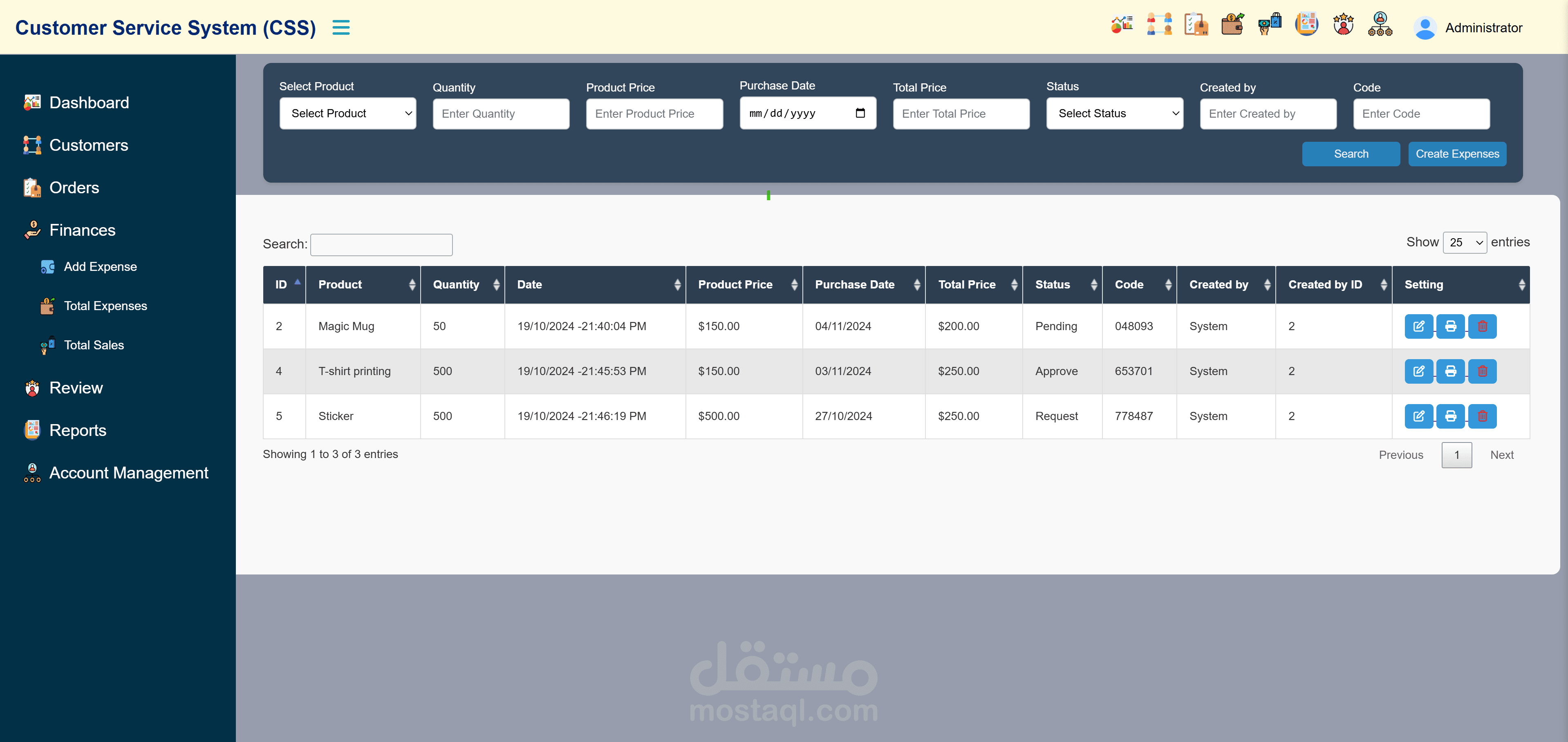Click the hamburger menu icon
The width and height of the screenshot is (1568, 742).
click(341, 27)
